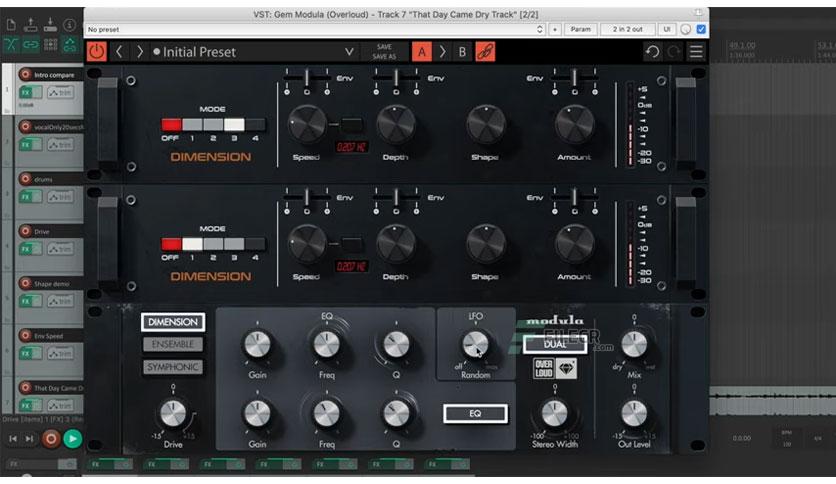
Task: Click the gem diamond logo icon
Action: pos(566,368)
